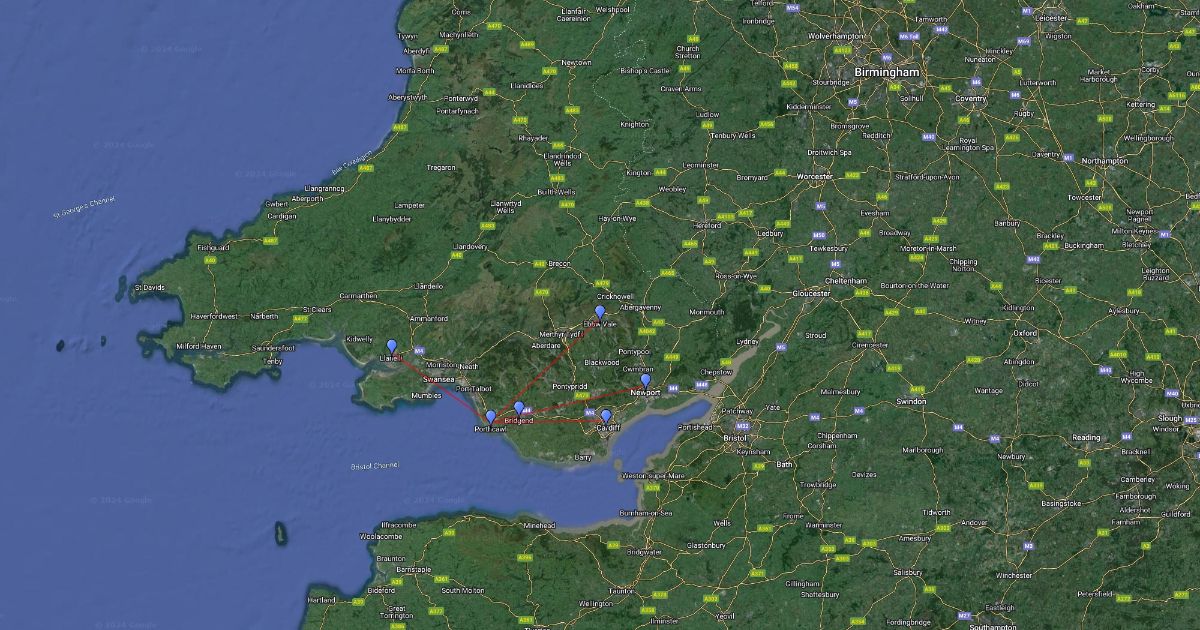Viewport: 1200px width, 630px height.
Task: Click the Birmingham city label
Action: coord(886,73)
